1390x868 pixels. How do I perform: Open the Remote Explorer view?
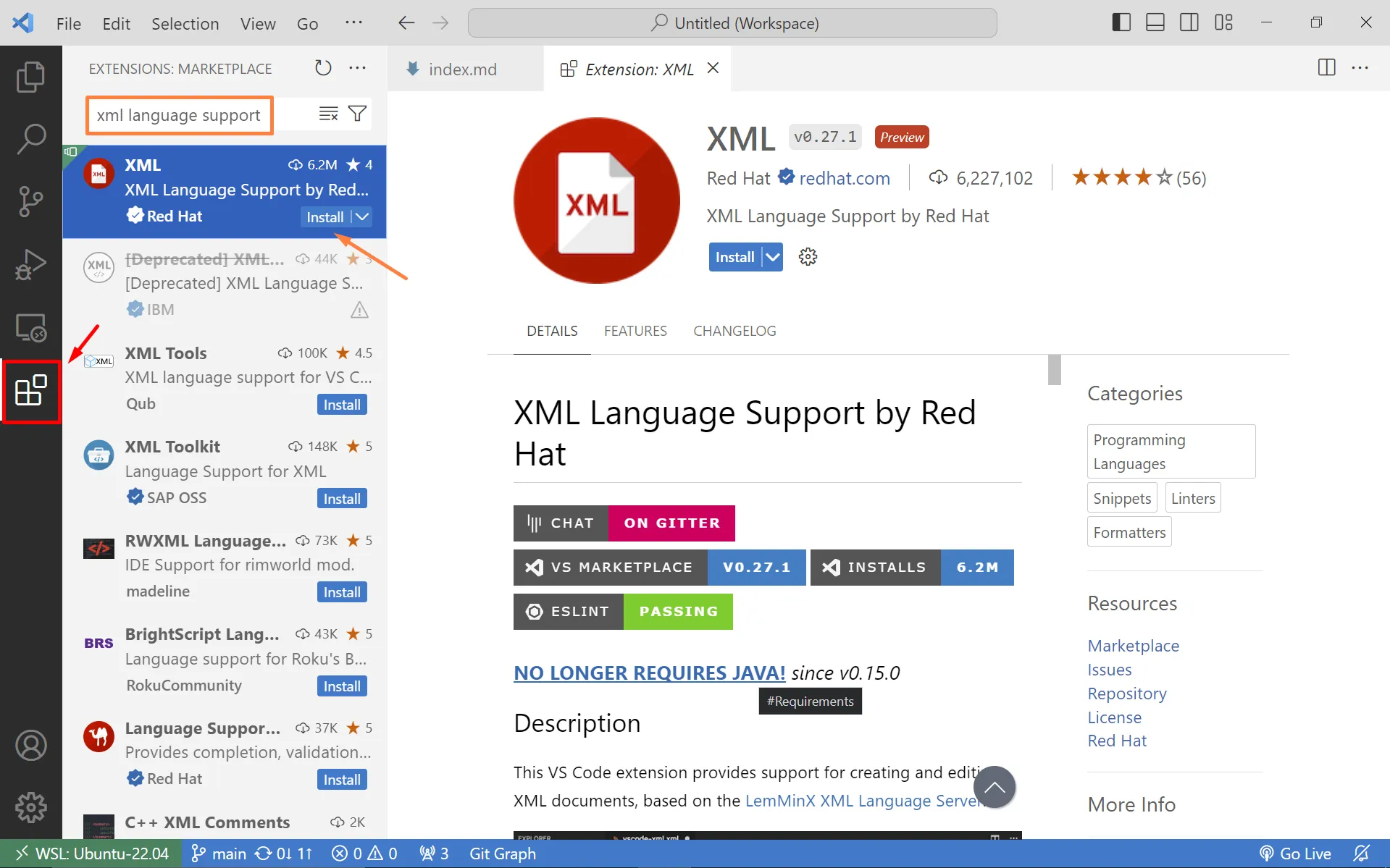(30, 328)
